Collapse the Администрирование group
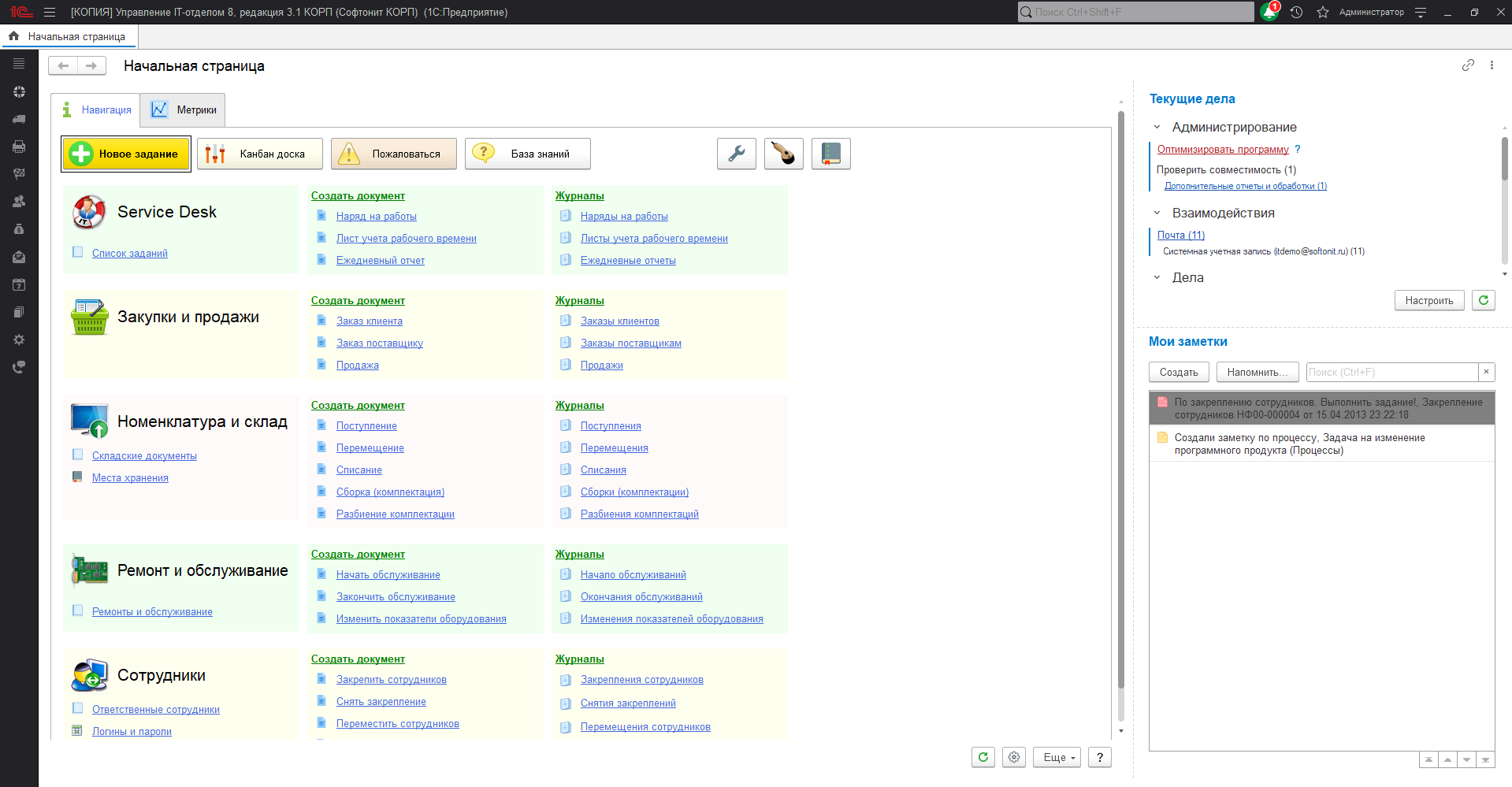The height and width of the screenshot is (787, 1512). [x=1157, y=127]
